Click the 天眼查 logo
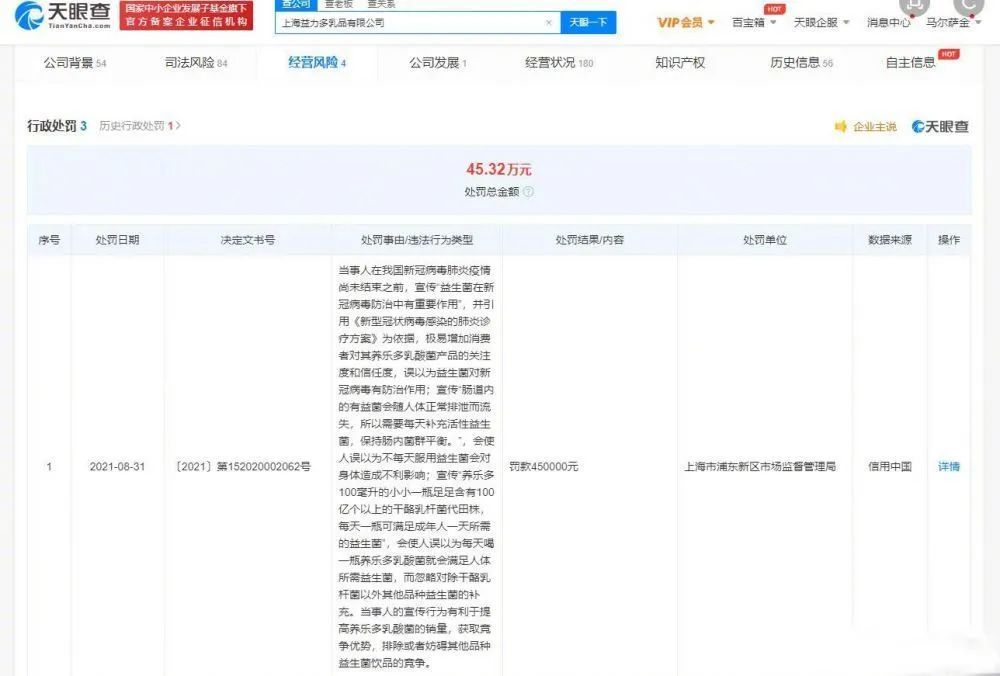The image size is (1000, 676). point(62,15)
